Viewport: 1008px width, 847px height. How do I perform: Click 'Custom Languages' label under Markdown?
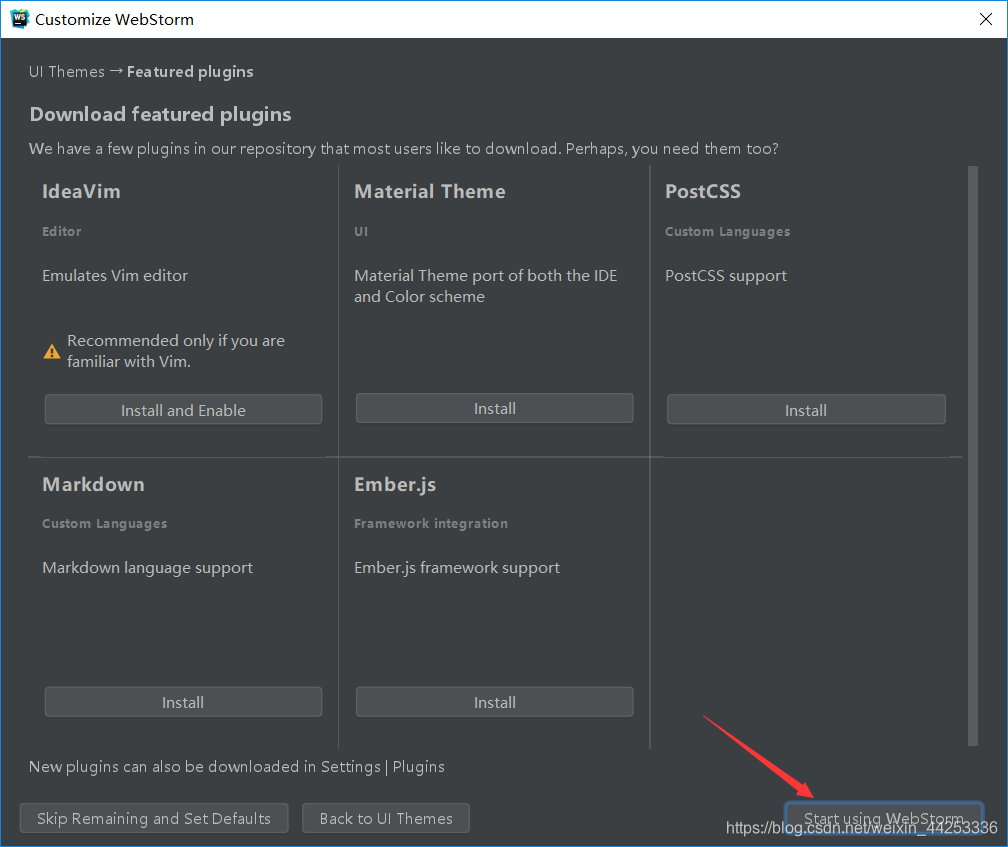(105, 524)
